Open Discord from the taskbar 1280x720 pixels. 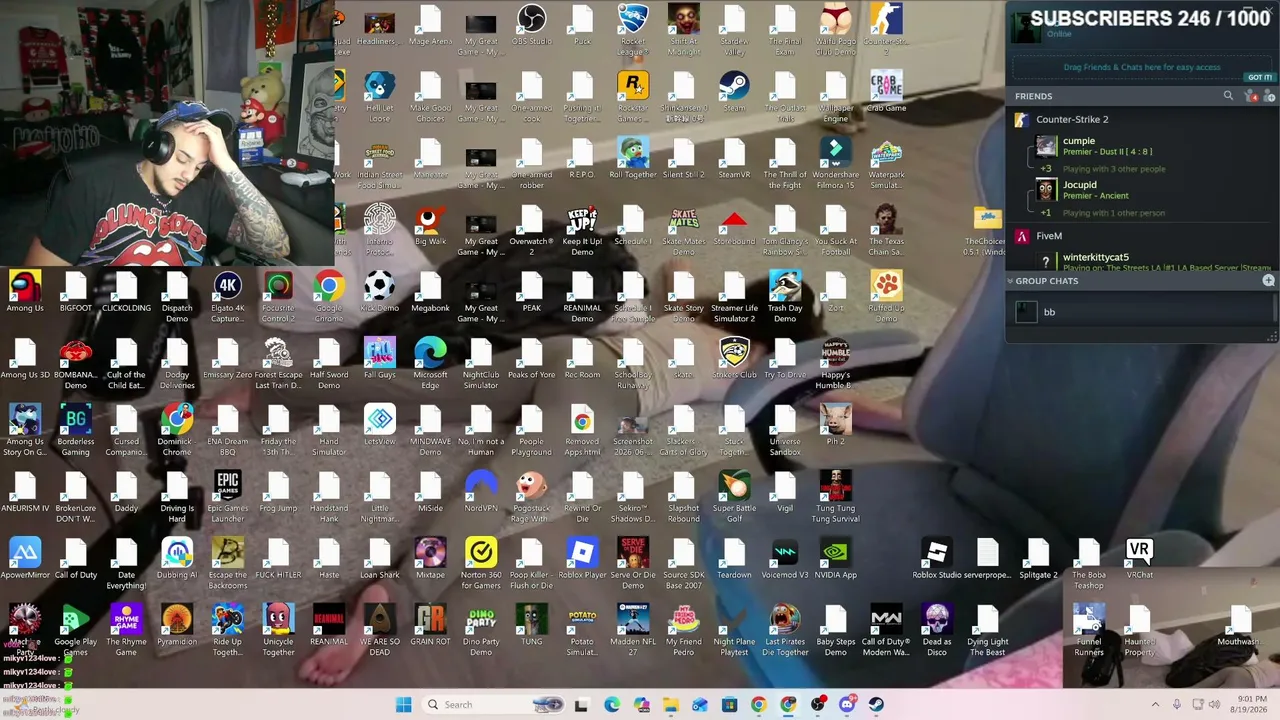847,705
